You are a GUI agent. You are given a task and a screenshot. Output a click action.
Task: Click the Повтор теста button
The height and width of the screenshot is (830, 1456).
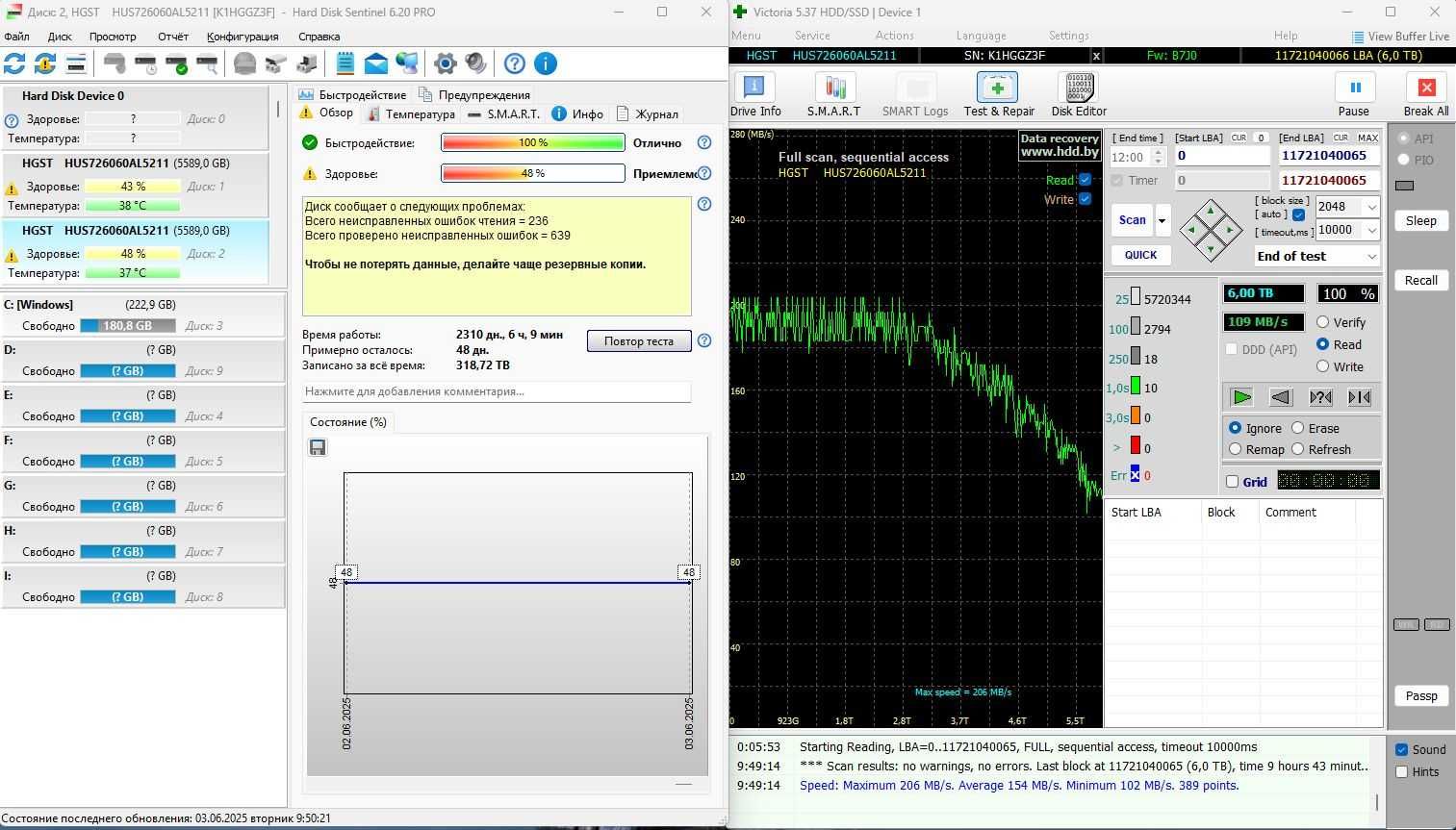pyautogui.click(x=639, y=340)
